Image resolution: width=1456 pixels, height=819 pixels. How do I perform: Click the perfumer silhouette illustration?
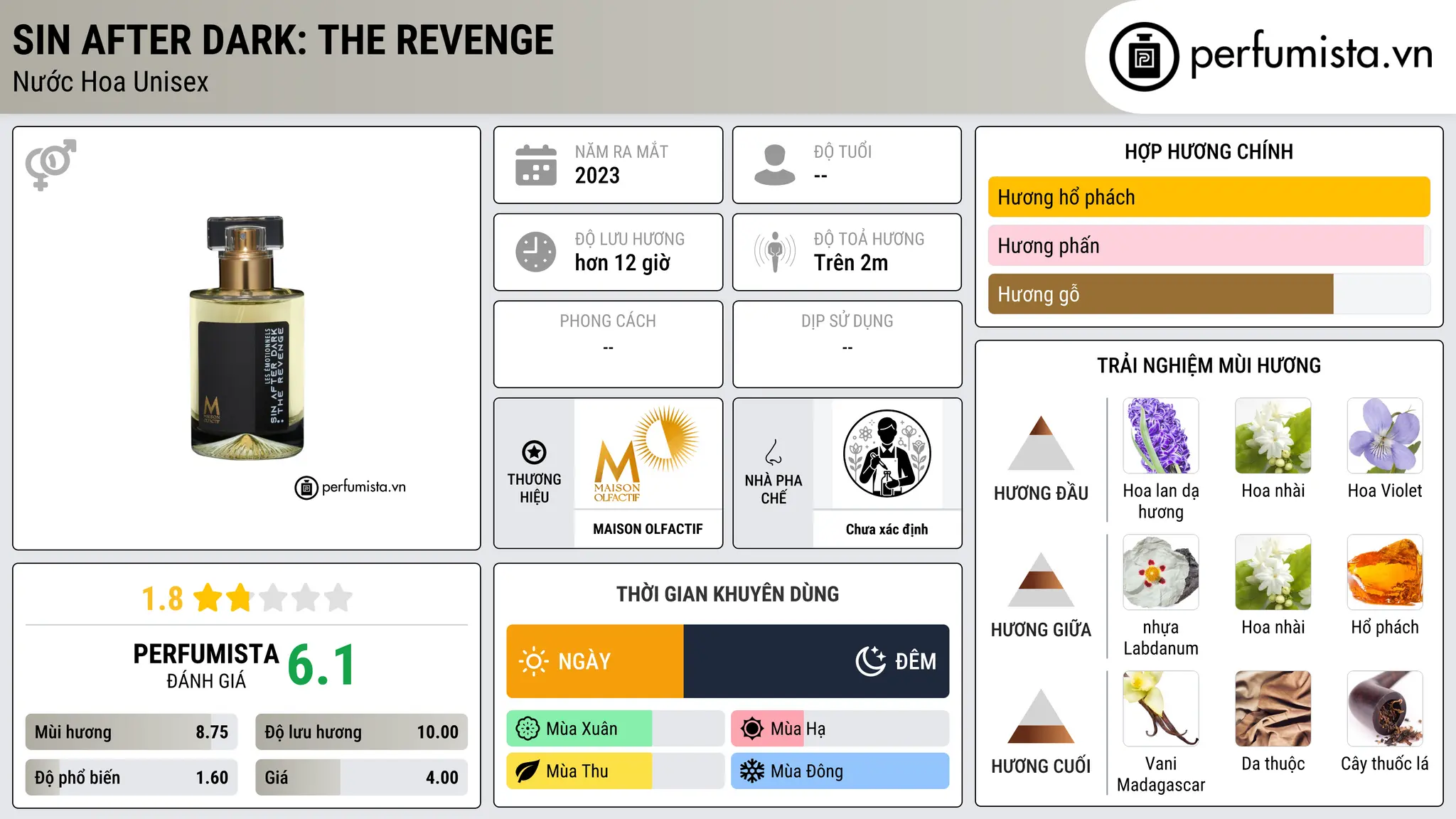887,454
